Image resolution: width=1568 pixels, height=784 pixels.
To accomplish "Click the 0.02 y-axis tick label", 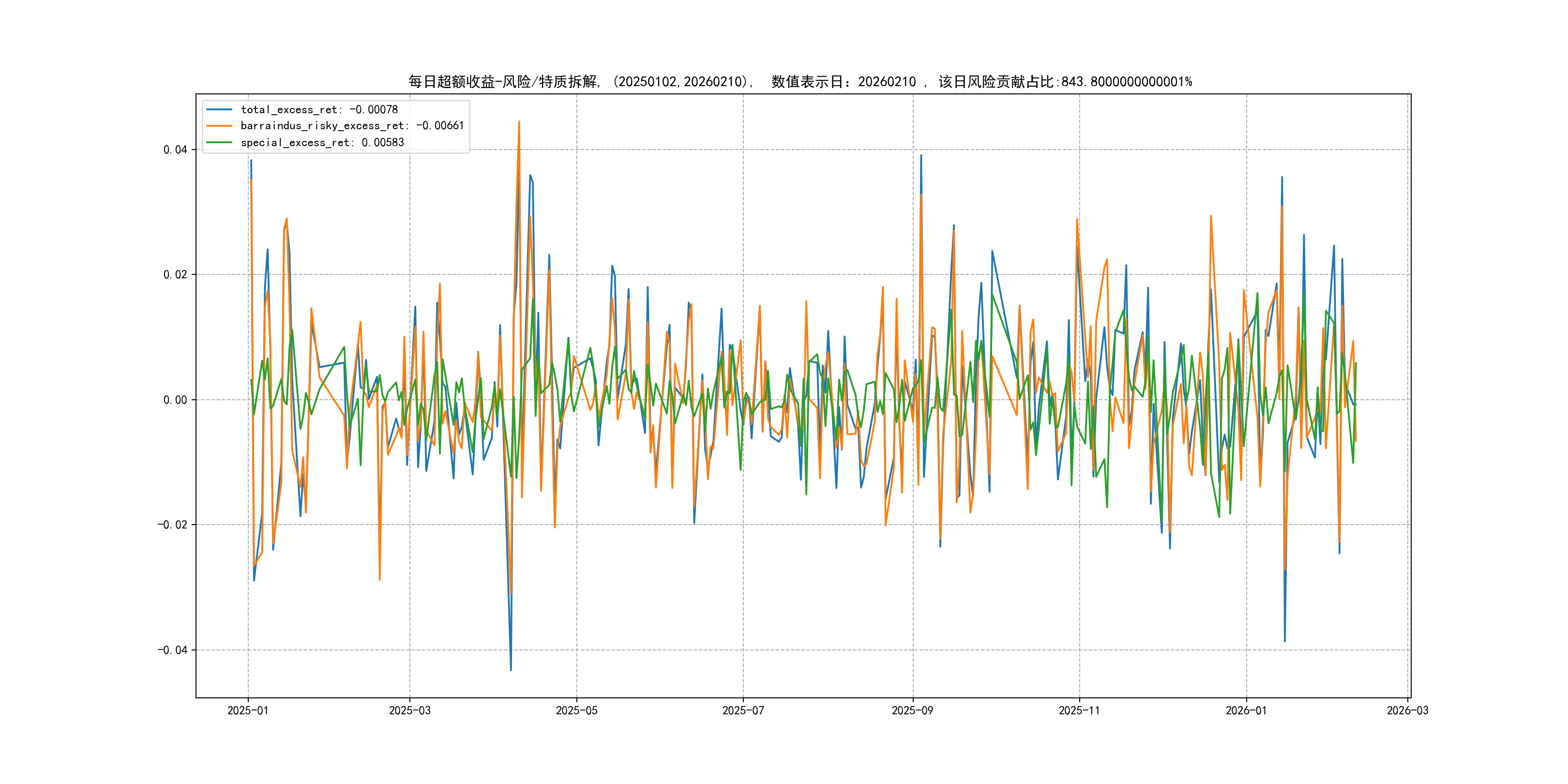I will [x=175, y=274].
